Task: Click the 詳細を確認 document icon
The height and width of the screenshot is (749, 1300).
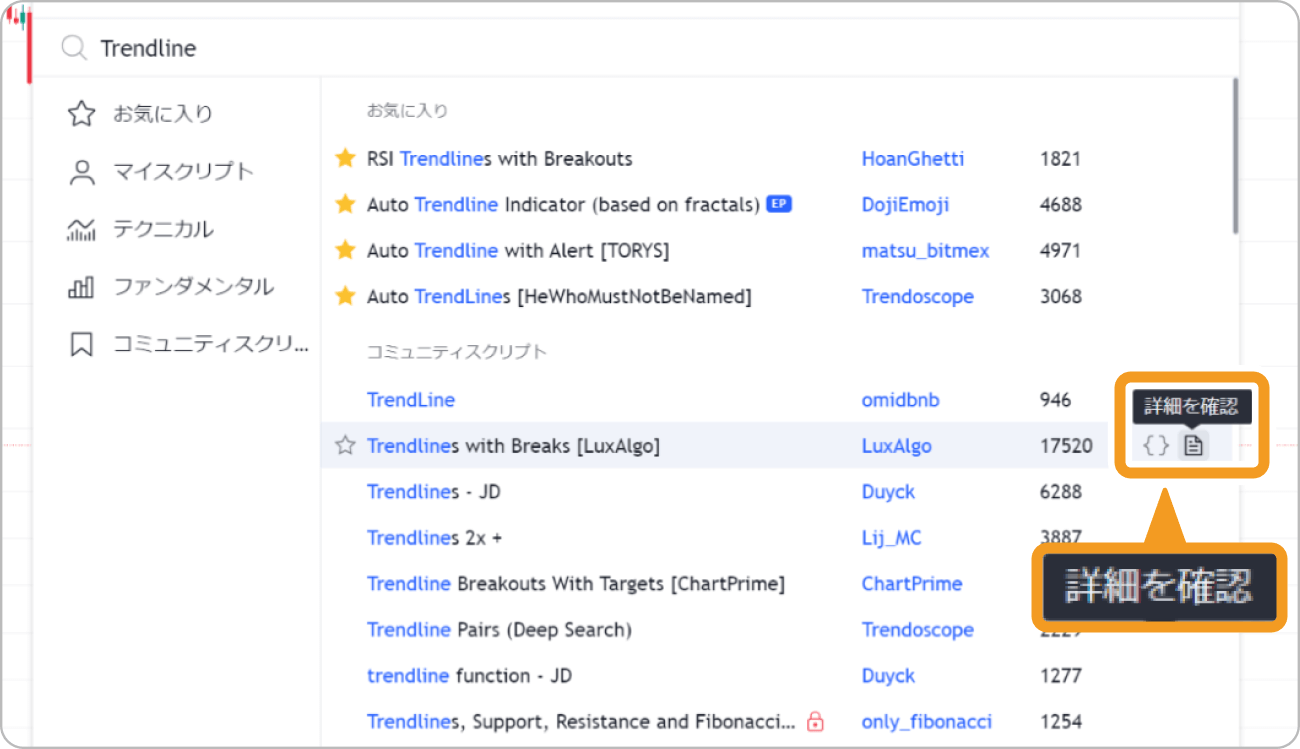Action: (x=1193, y=446)
